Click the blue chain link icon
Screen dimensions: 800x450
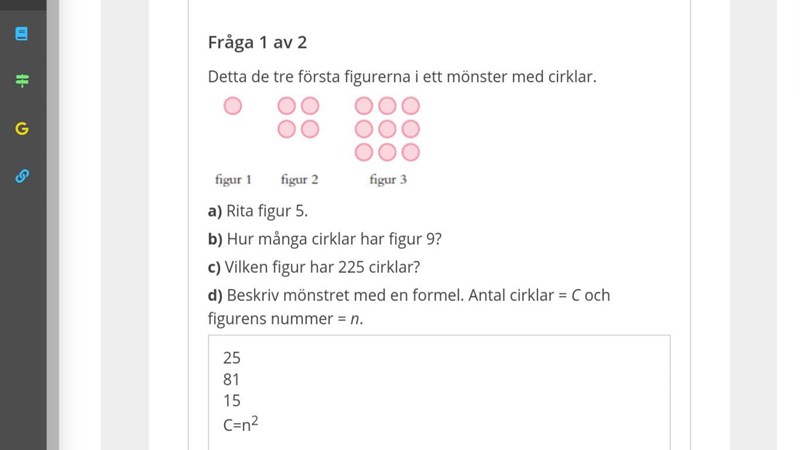click(22, 177)
